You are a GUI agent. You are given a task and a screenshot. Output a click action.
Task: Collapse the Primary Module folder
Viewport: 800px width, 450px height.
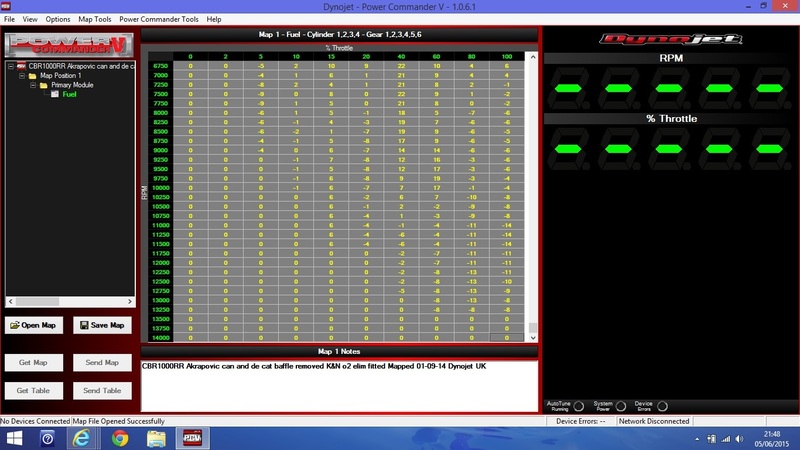point(33,85)
